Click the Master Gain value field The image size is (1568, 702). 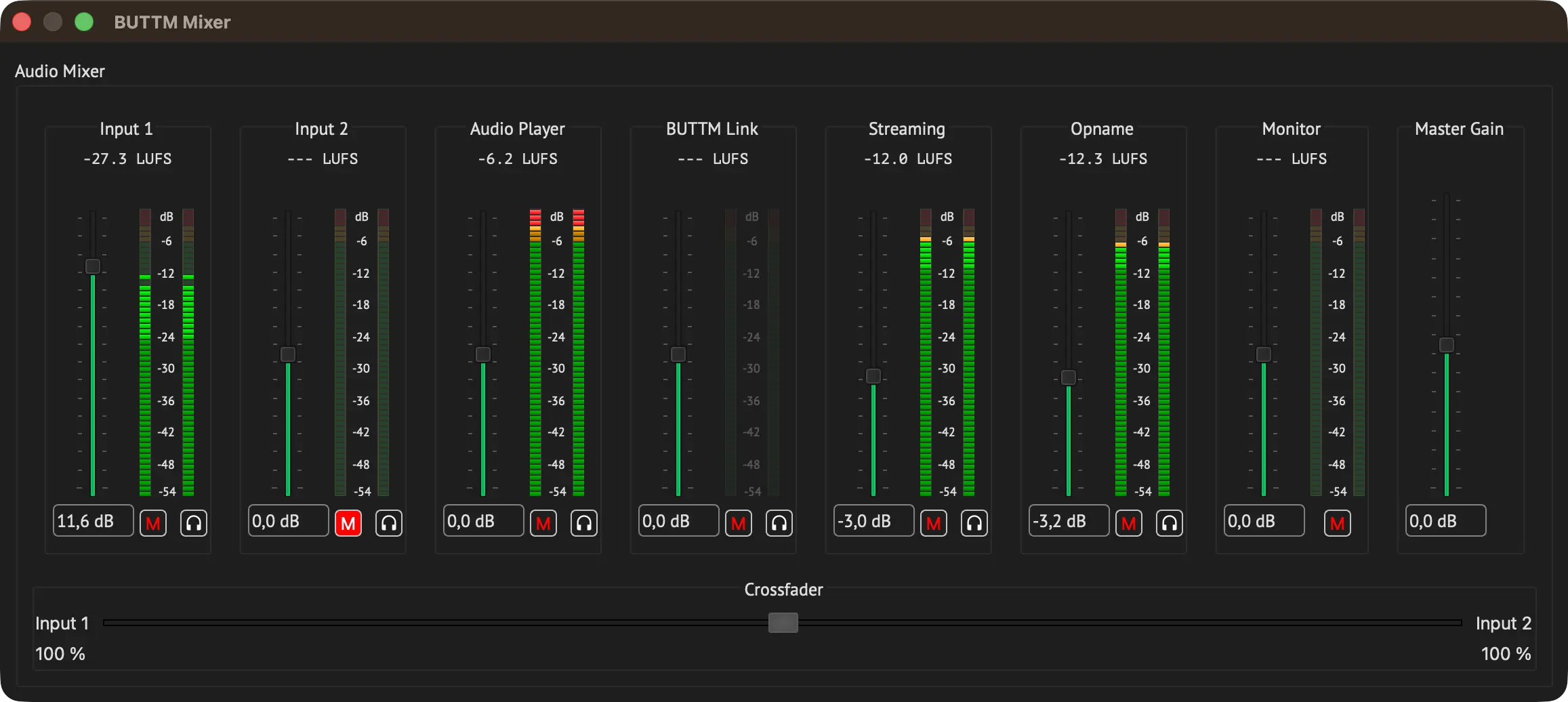coord(1446,521)
